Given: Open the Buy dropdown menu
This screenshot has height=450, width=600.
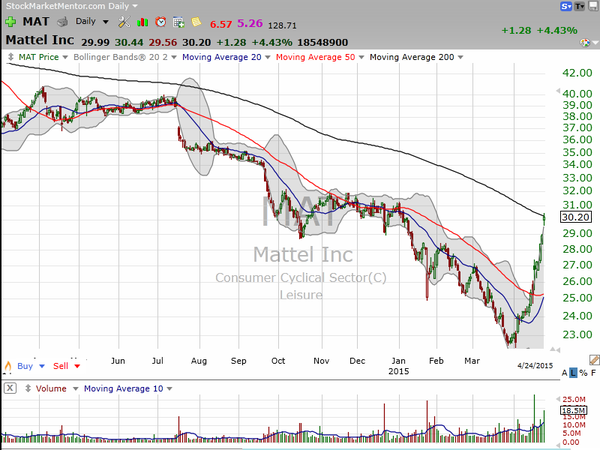Looking at the screenshot, I should click(42, 366).
